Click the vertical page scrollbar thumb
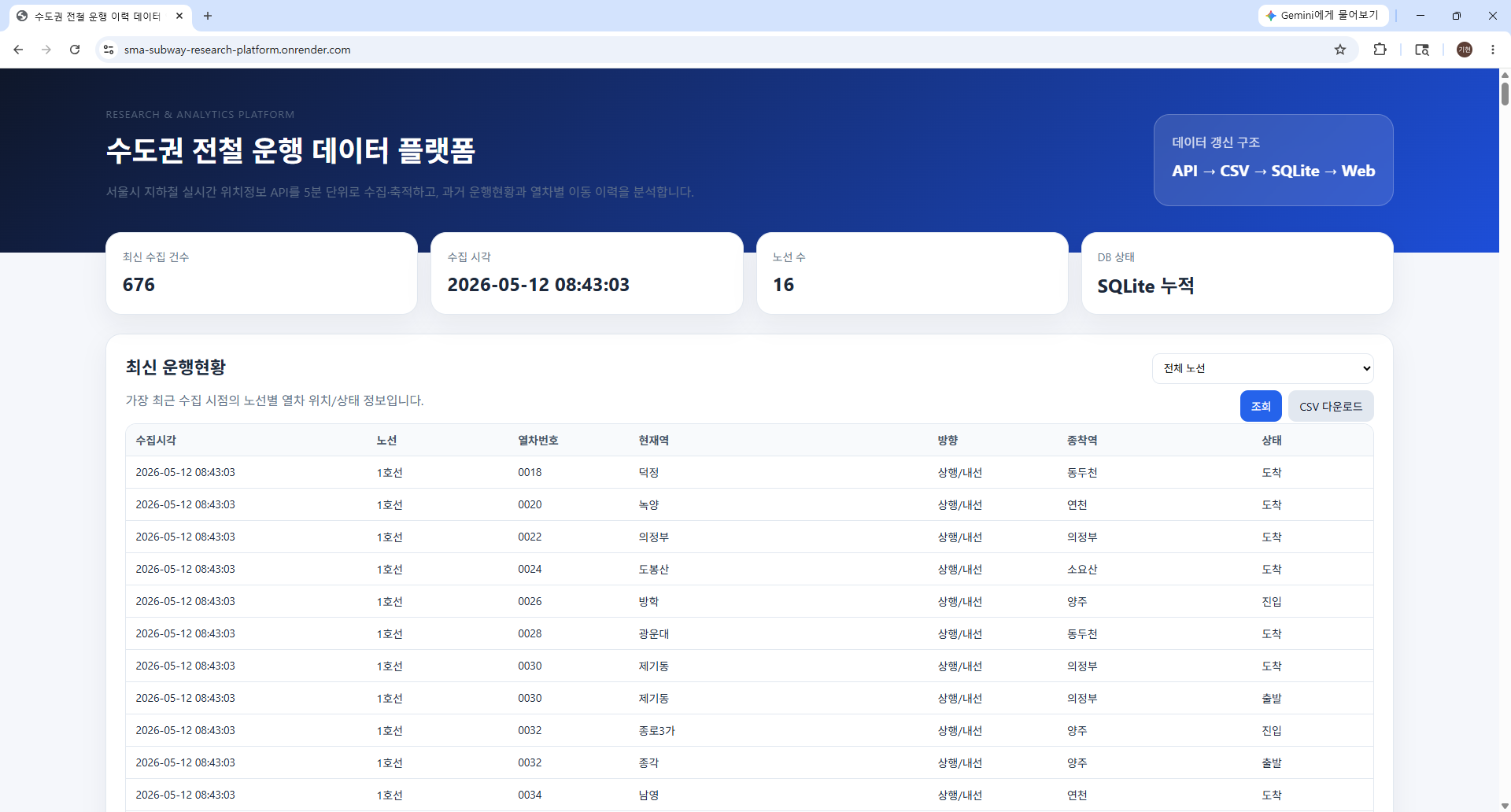This screenshot has height=812, width=1511. pyautogui.click(x=1505, y=93)
